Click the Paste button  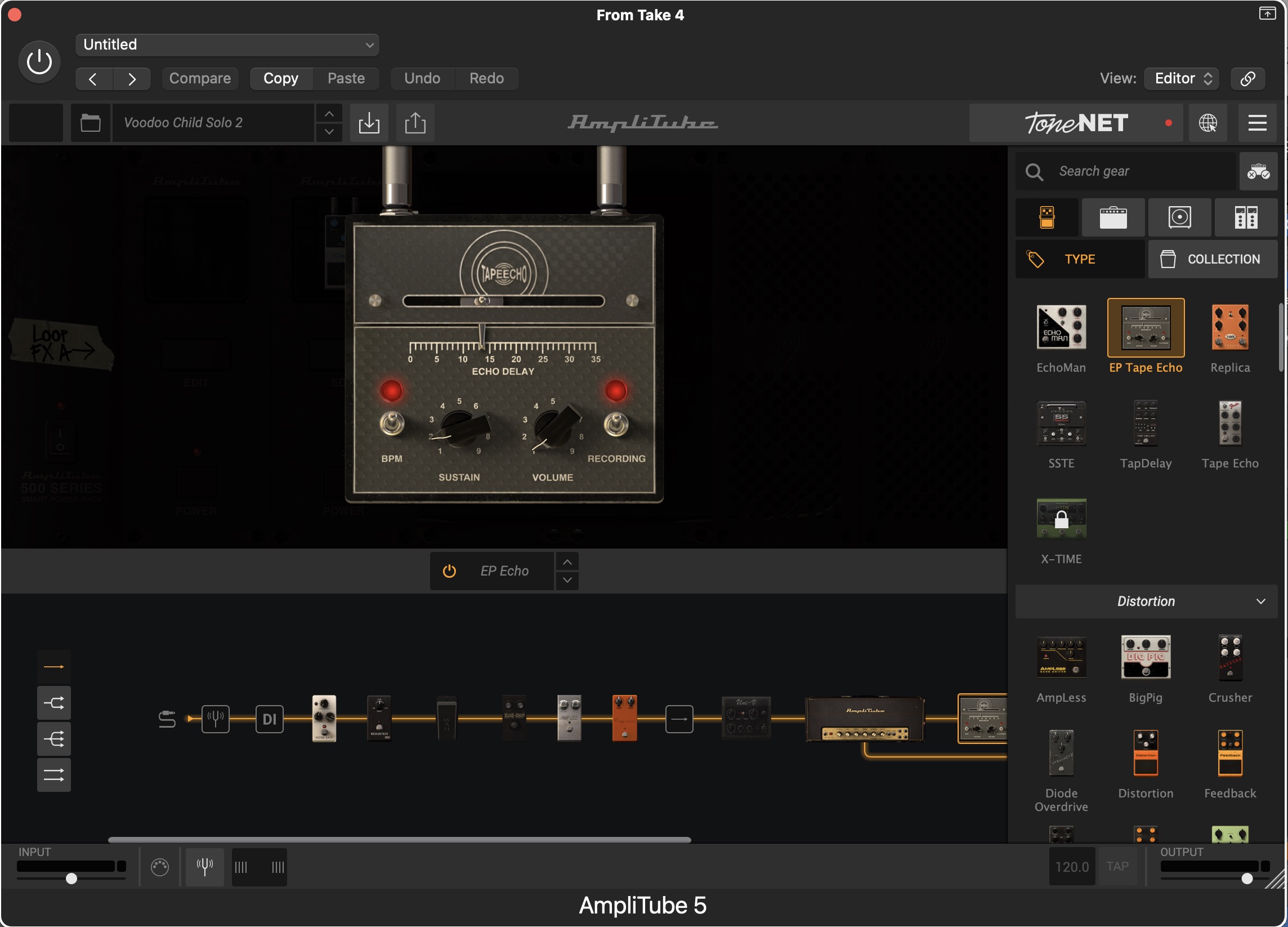point(346,78)
